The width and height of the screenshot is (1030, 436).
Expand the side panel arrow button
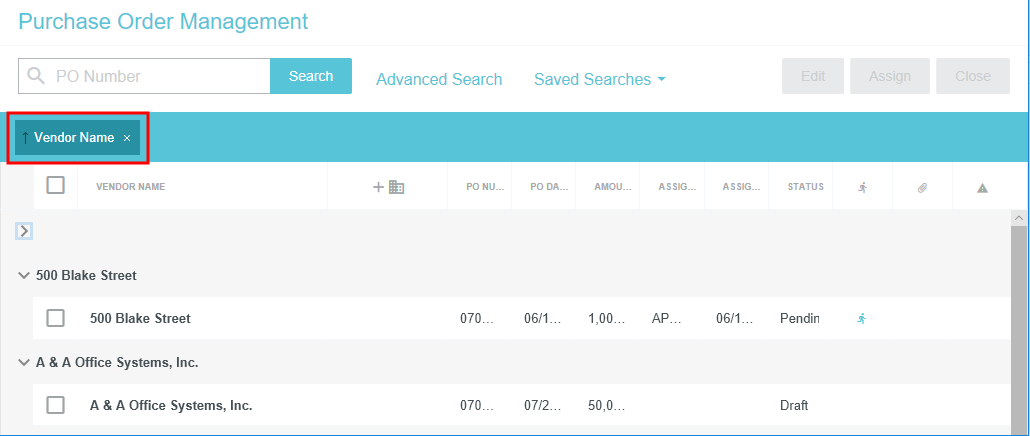tap(24, 231)
